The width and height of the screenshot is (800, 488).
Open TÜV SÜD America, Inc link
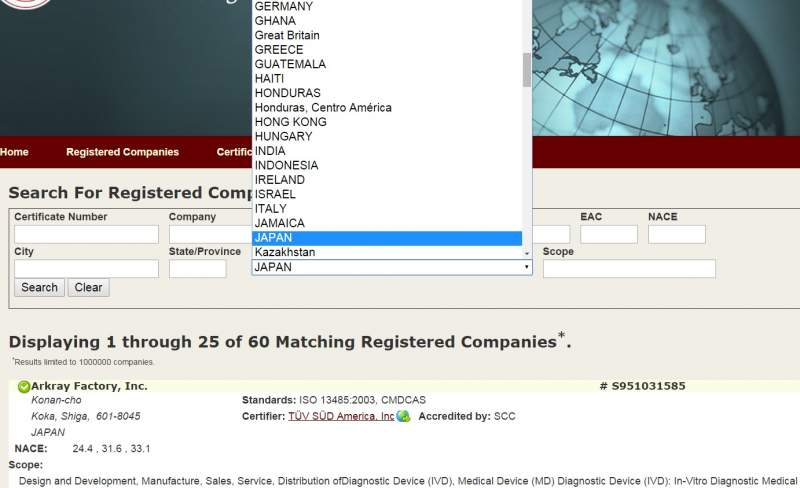pos(341,417)
